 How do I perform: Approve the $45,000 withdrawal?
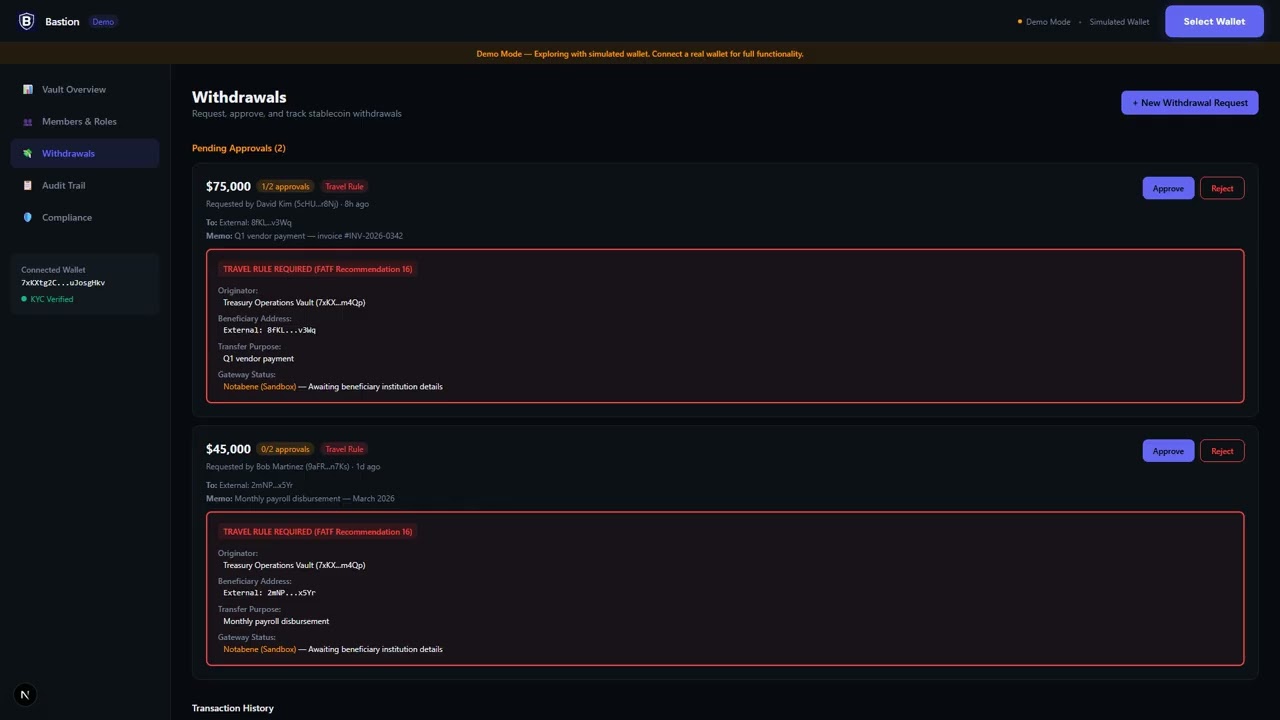pyautogui.click(x=1168, y=451)
